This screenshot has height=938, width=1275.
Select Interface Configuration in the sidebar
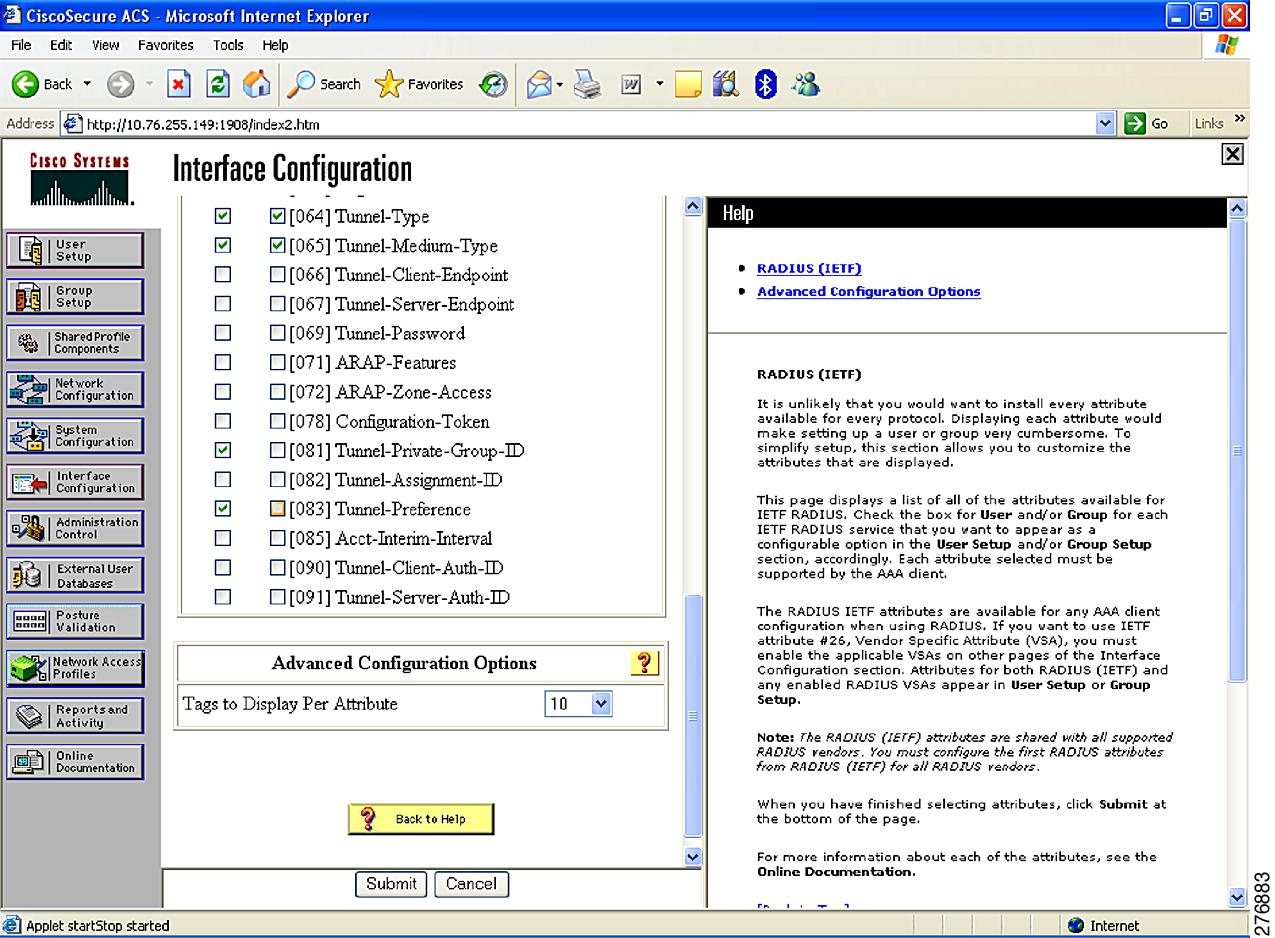[75, 482]
